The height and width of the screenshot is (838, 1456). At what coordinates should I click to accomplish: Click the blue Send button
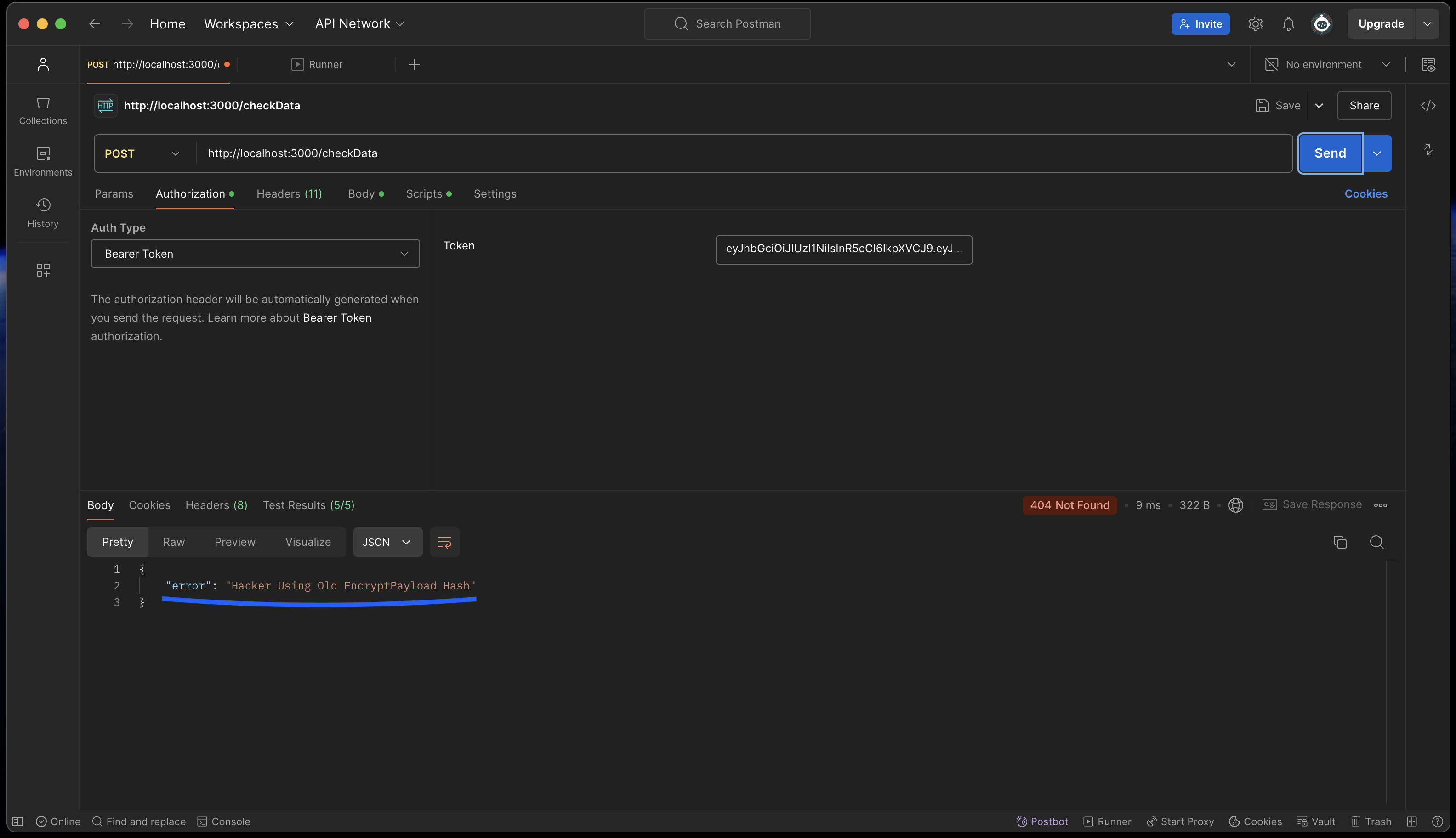pos(1329,153)
